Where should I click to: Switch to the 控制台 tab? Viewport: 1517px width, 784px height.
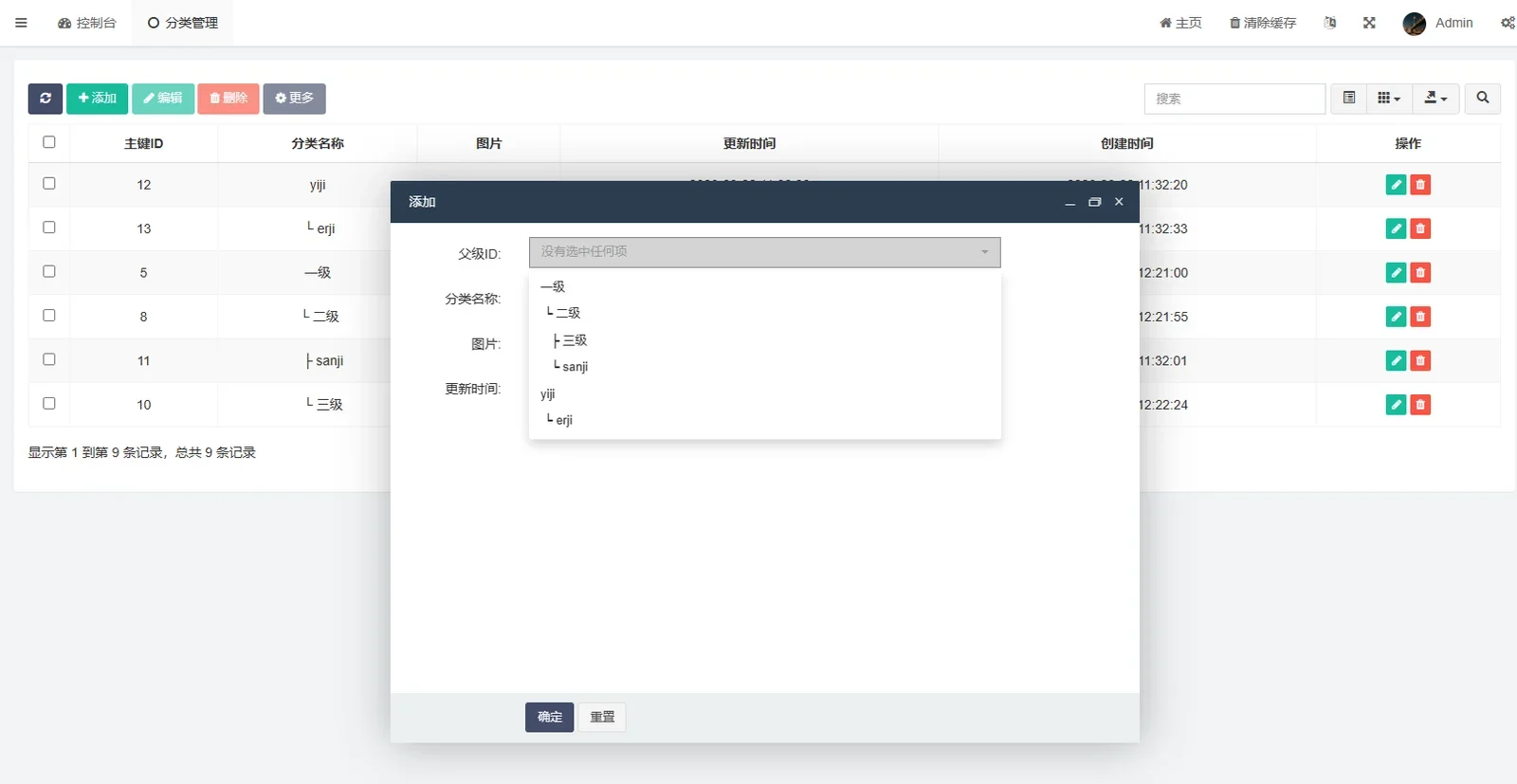click(x=87, y=23)
